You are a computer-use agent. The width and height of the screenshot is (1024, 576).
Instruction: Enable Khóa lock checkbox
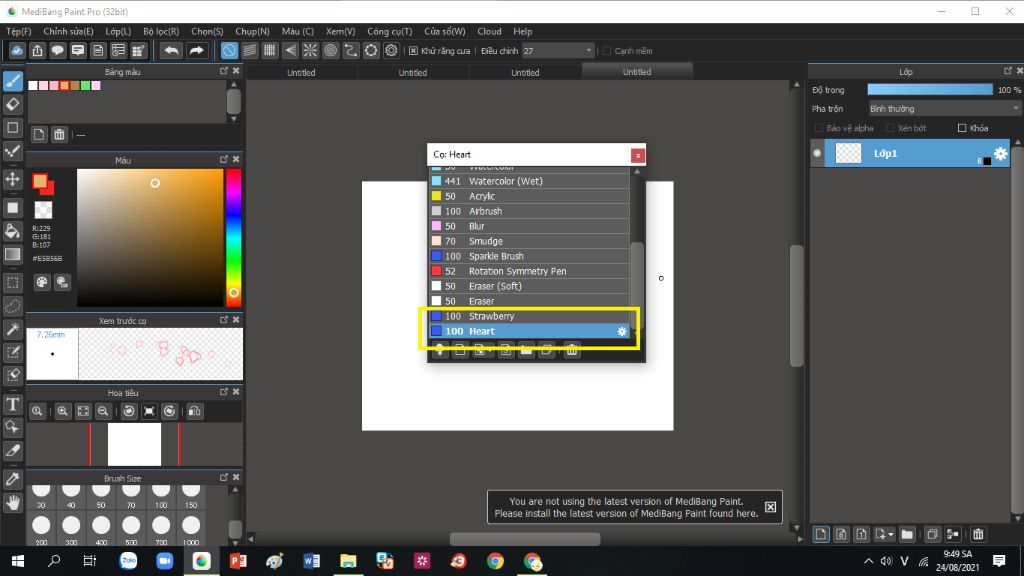tap(962, 128)
